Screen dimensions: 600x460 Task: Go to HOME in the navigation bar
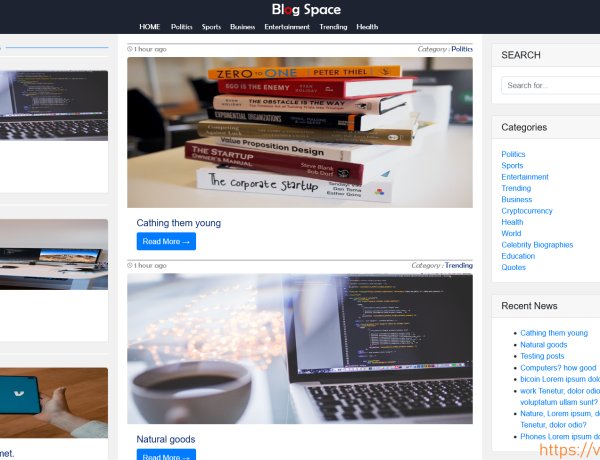tap(150, 27)
